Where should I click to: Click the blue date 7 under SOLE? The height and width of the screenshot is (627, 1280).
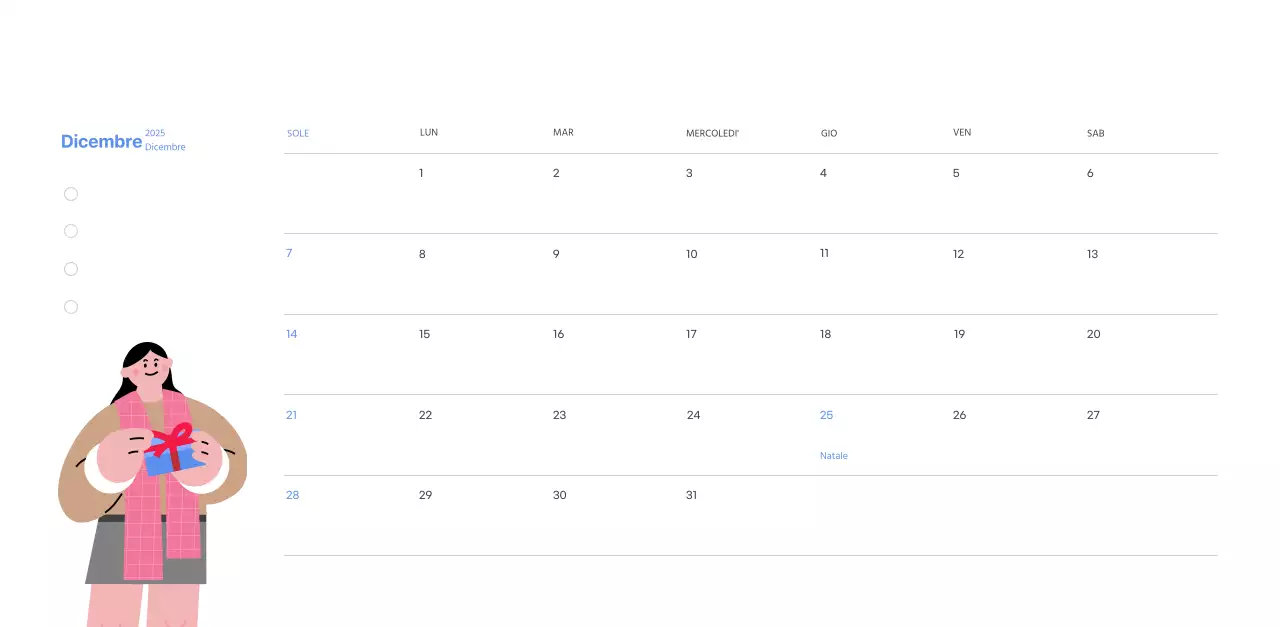[289, 253]
